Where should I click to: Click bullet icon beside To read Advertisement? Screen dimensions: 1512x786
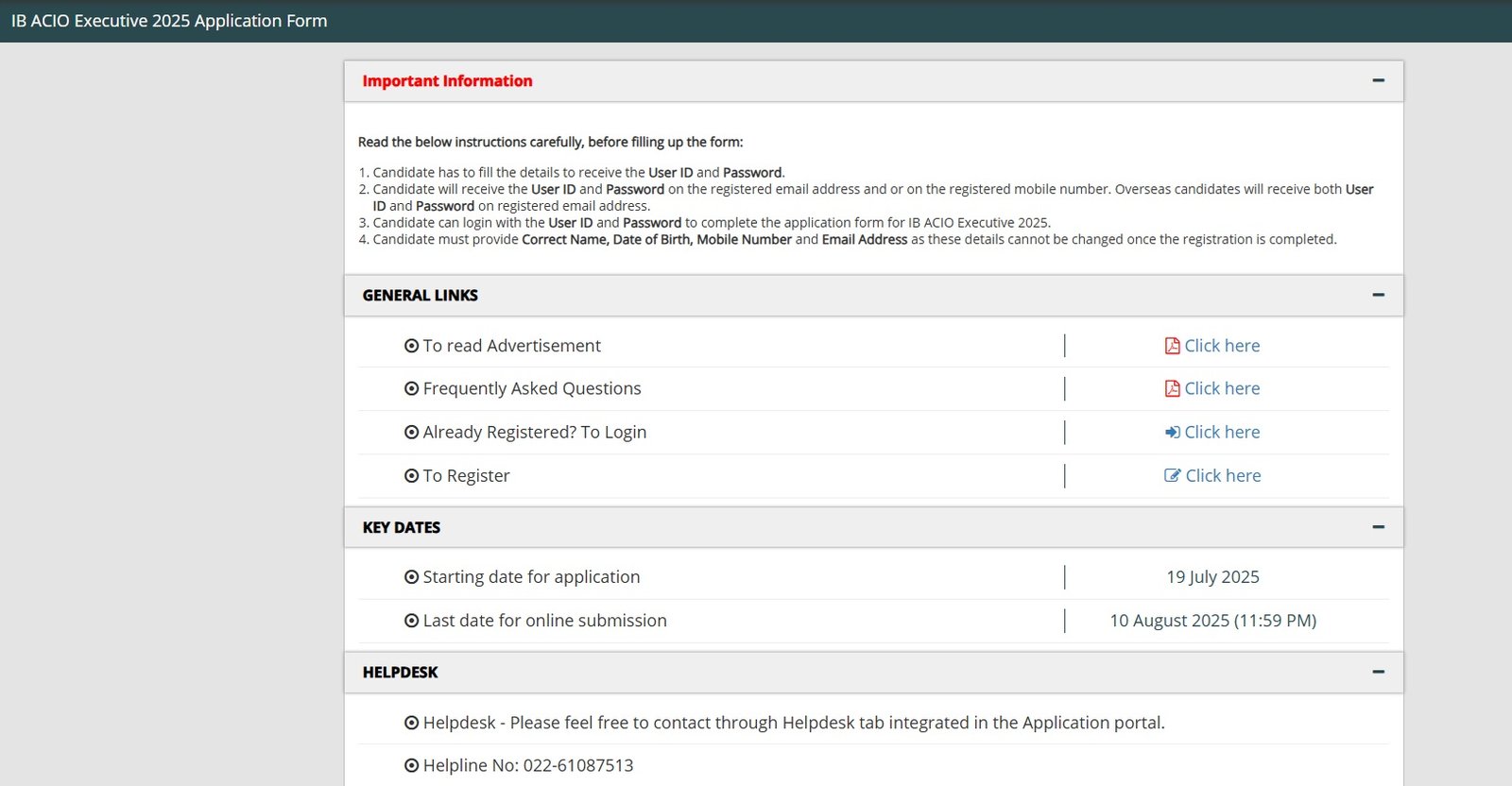point(411,346)
